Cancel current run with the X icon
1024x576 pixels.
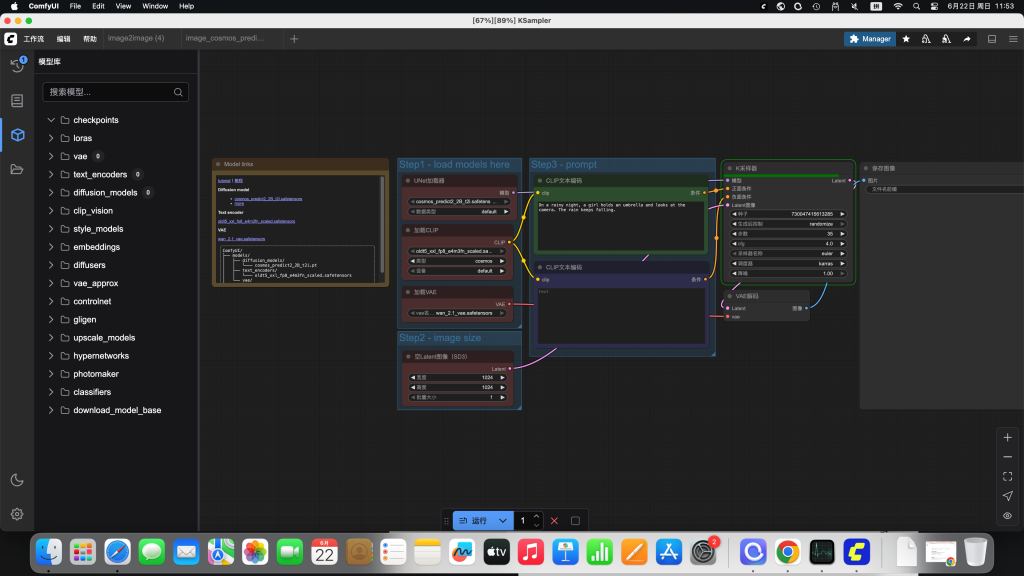[554, 520]
